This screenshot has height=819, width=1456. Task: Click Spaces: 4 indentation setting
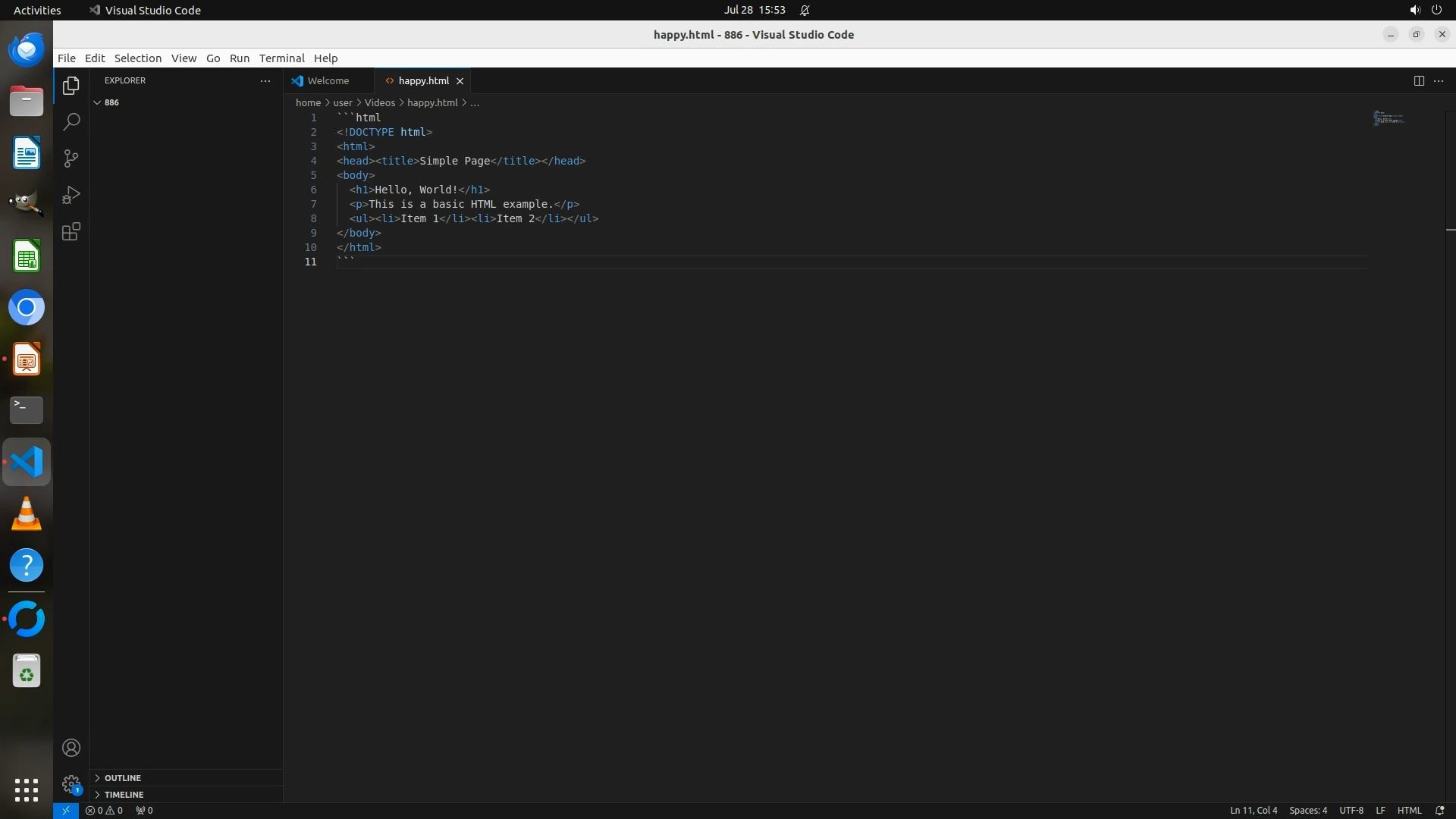point(1307,810)
